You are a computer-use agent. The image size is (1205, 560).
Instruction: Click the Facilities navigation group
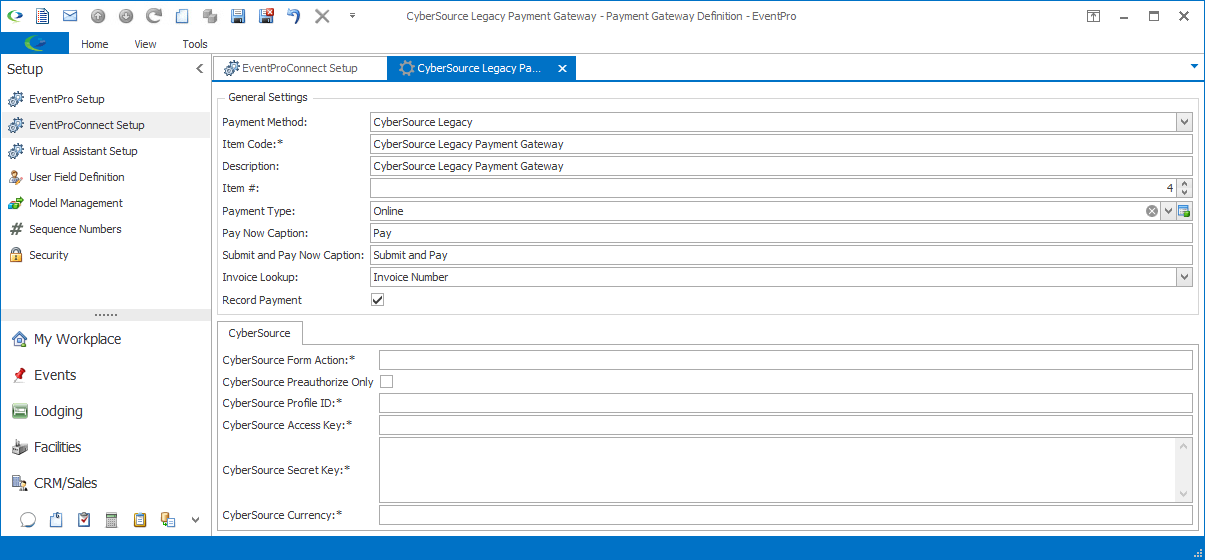pos(105,447)
